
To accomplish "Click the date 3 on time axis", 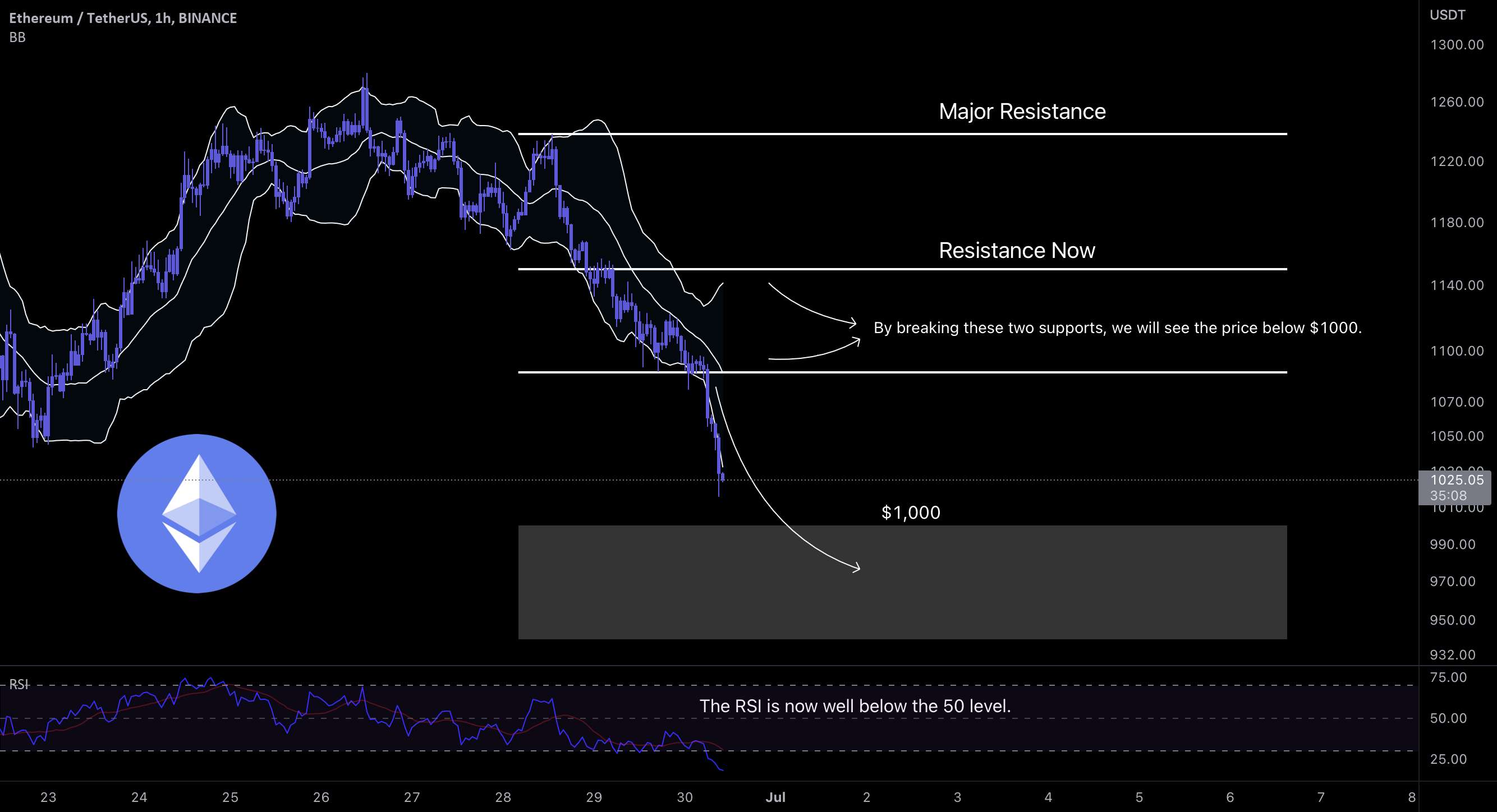I will pos(958,797).
